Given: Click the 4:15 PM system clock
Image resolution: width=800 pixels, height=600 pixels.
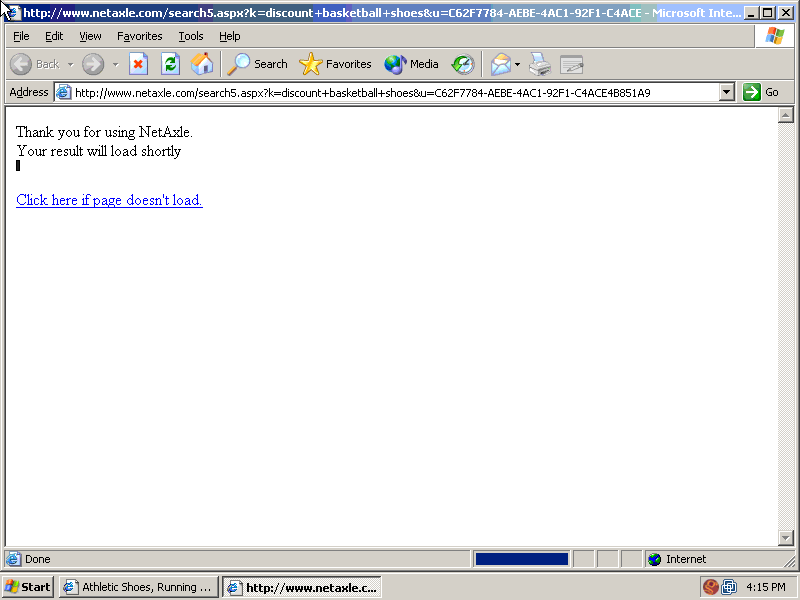Looking at the screenshot, I should [765, 587].
